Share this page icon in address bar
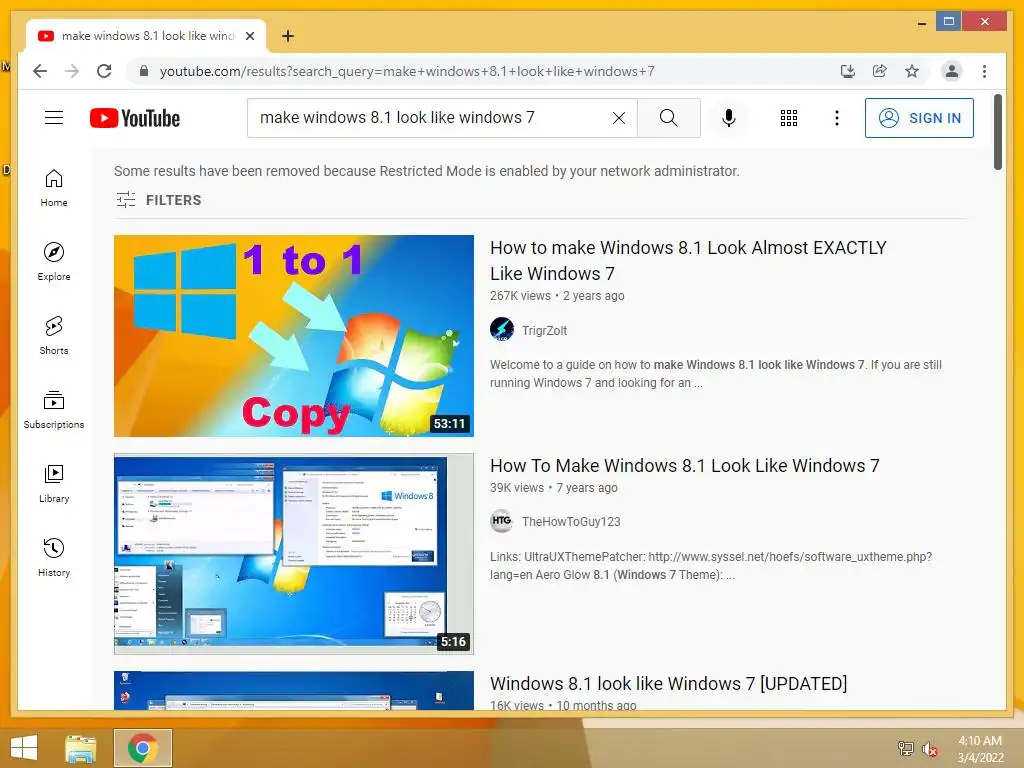The width and height of the screenshot is (1024, 768). [x=880, y=71]
